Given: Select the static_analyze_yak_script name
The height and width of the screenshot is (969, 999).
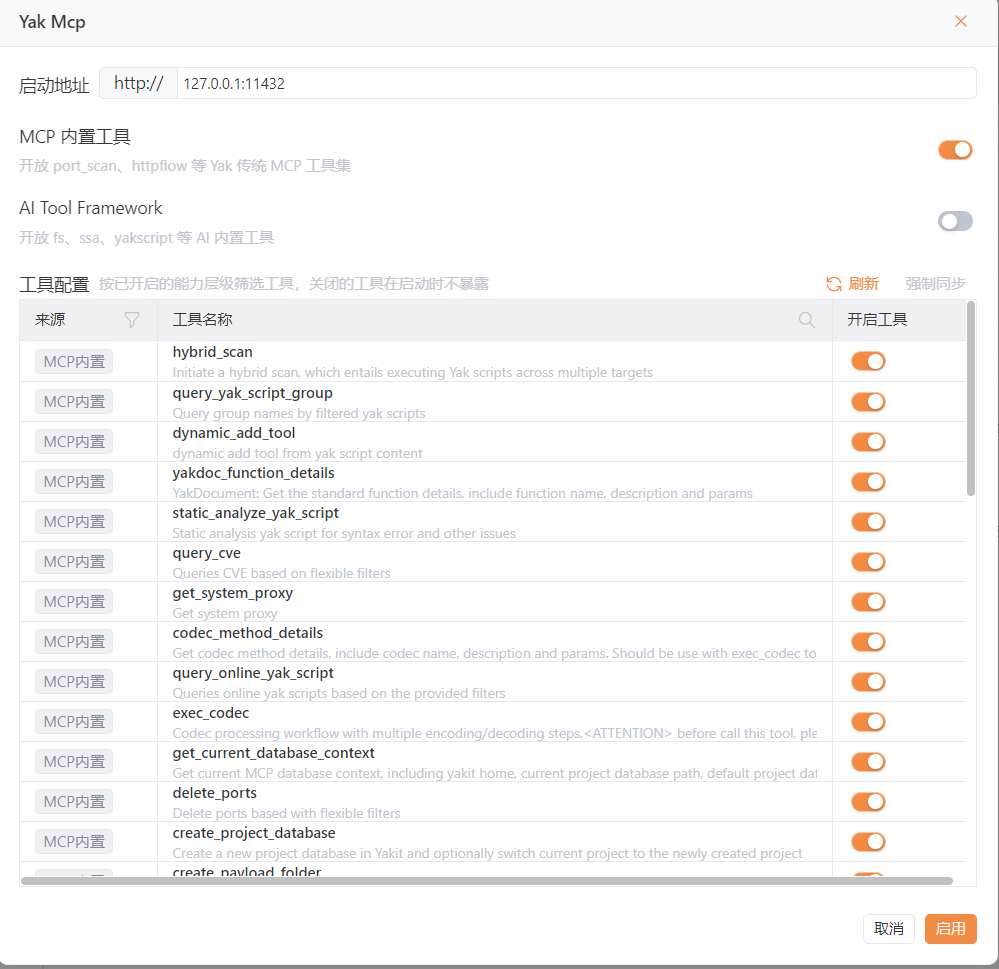Looking at the screenshot, I should point(255,513).
